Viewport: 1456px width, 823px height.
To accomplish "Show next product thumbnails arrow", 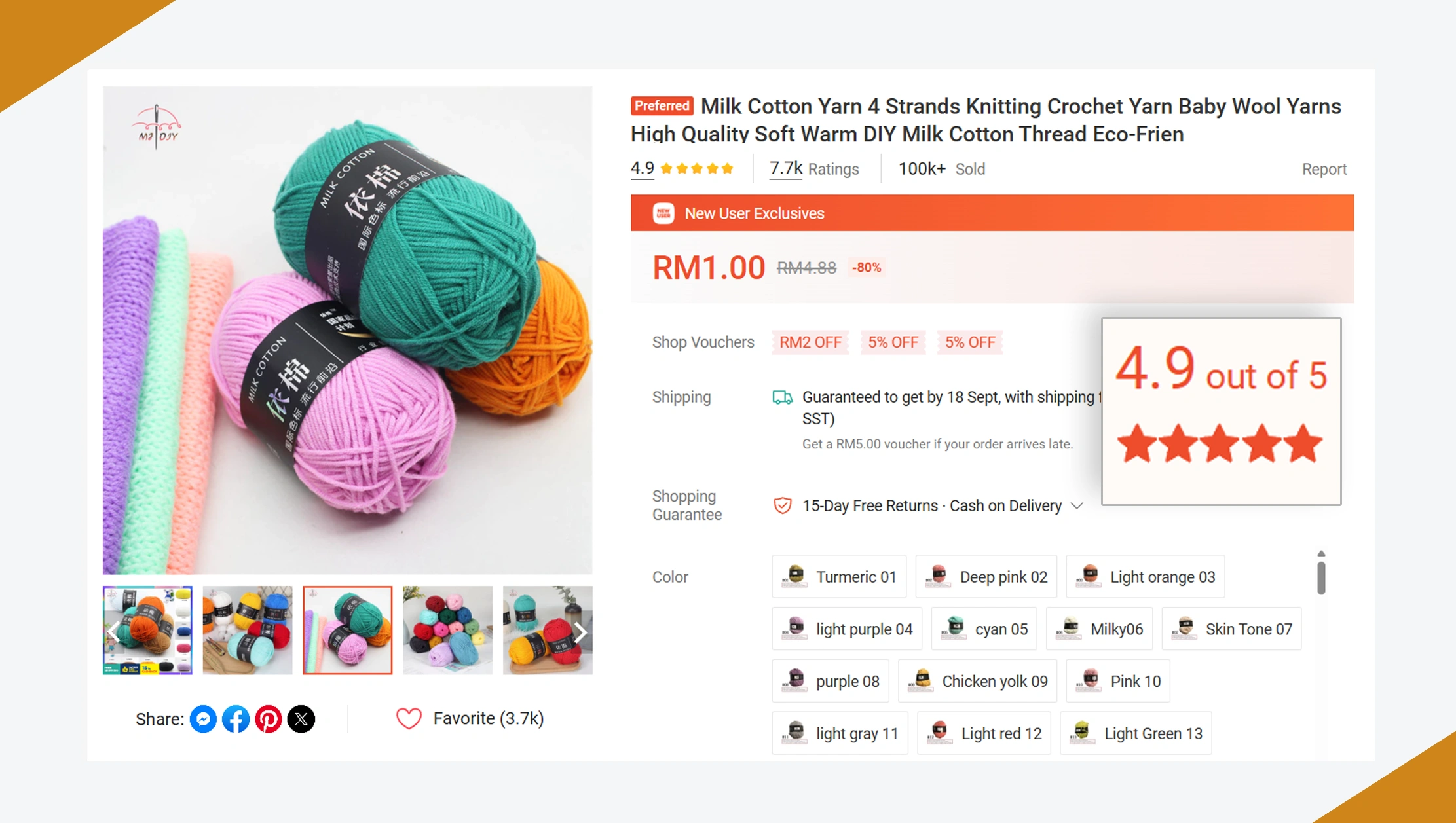I will tap(580, 632).
